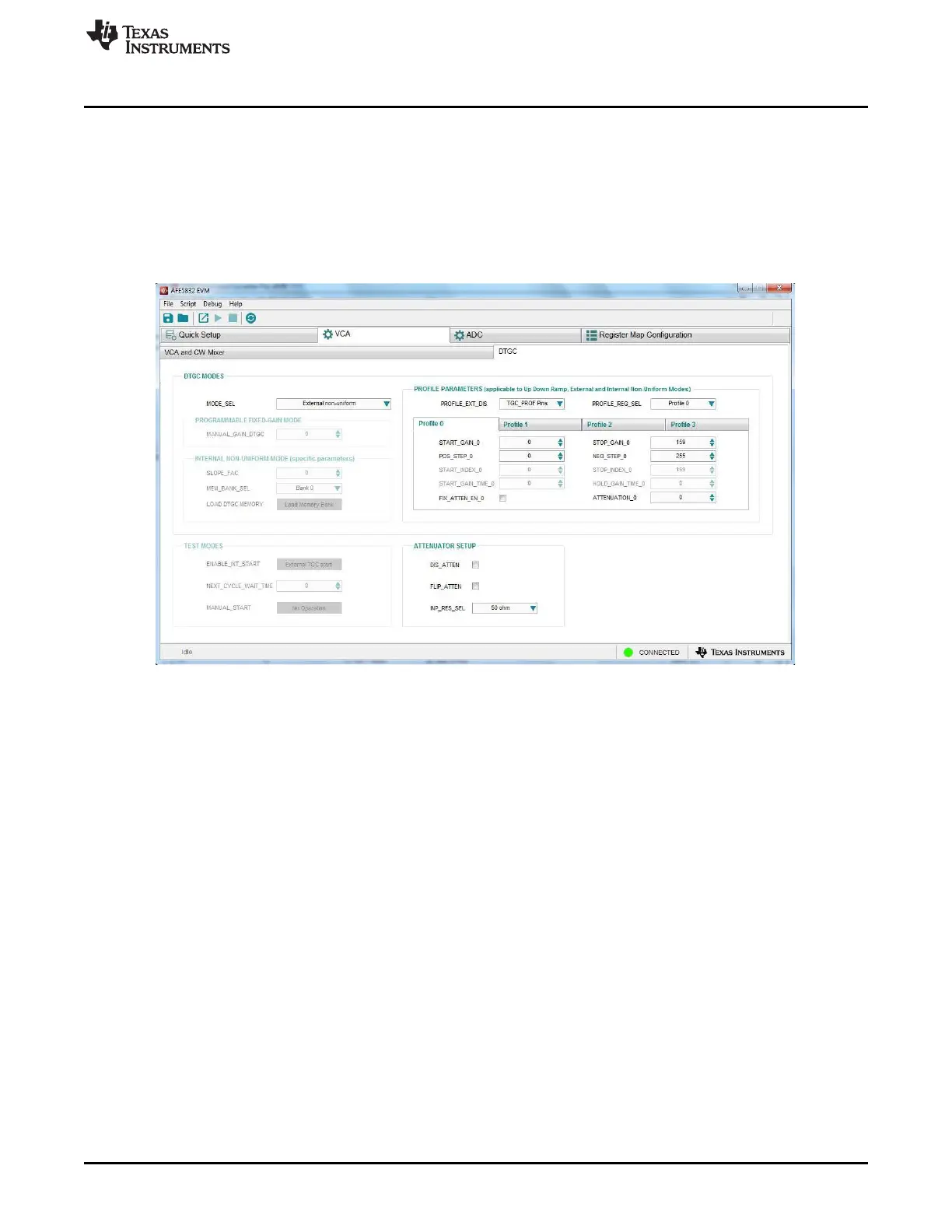The image size is (952, 1232).
Task: Switch to the ADC tab
Action: tap(516, 335)
